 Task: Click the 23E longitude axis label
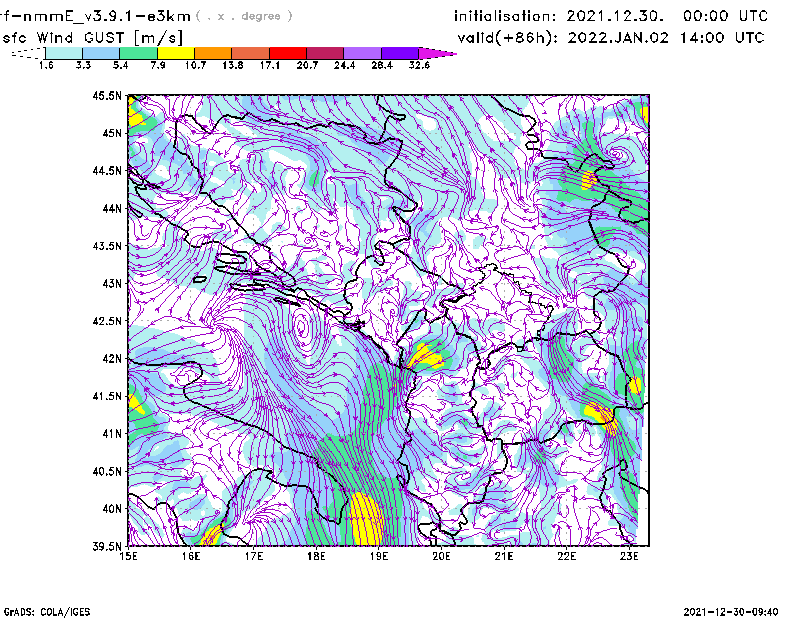[x=629, y=556]
